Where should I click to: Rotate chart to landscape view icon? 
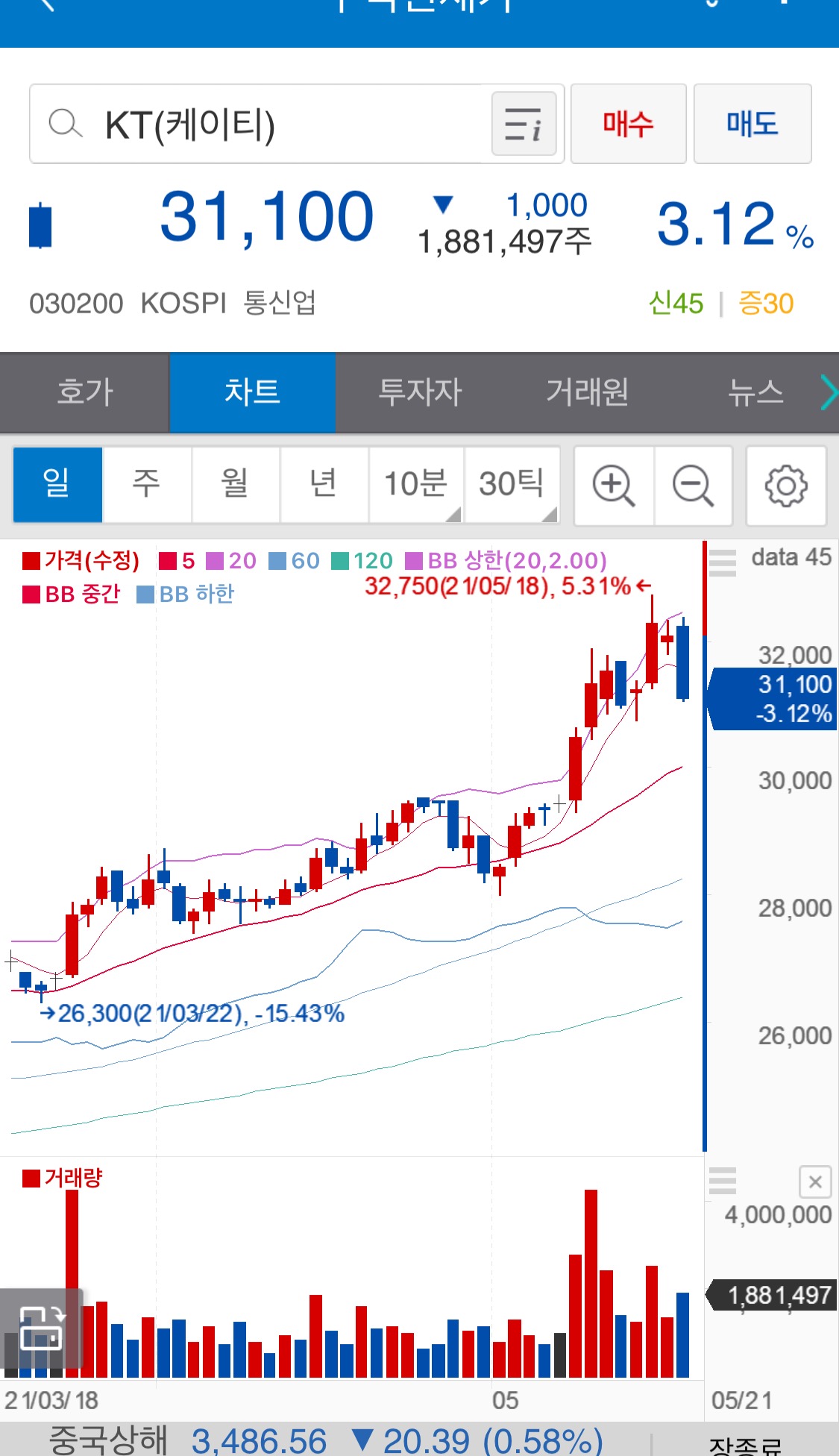tap(41, 1328)
